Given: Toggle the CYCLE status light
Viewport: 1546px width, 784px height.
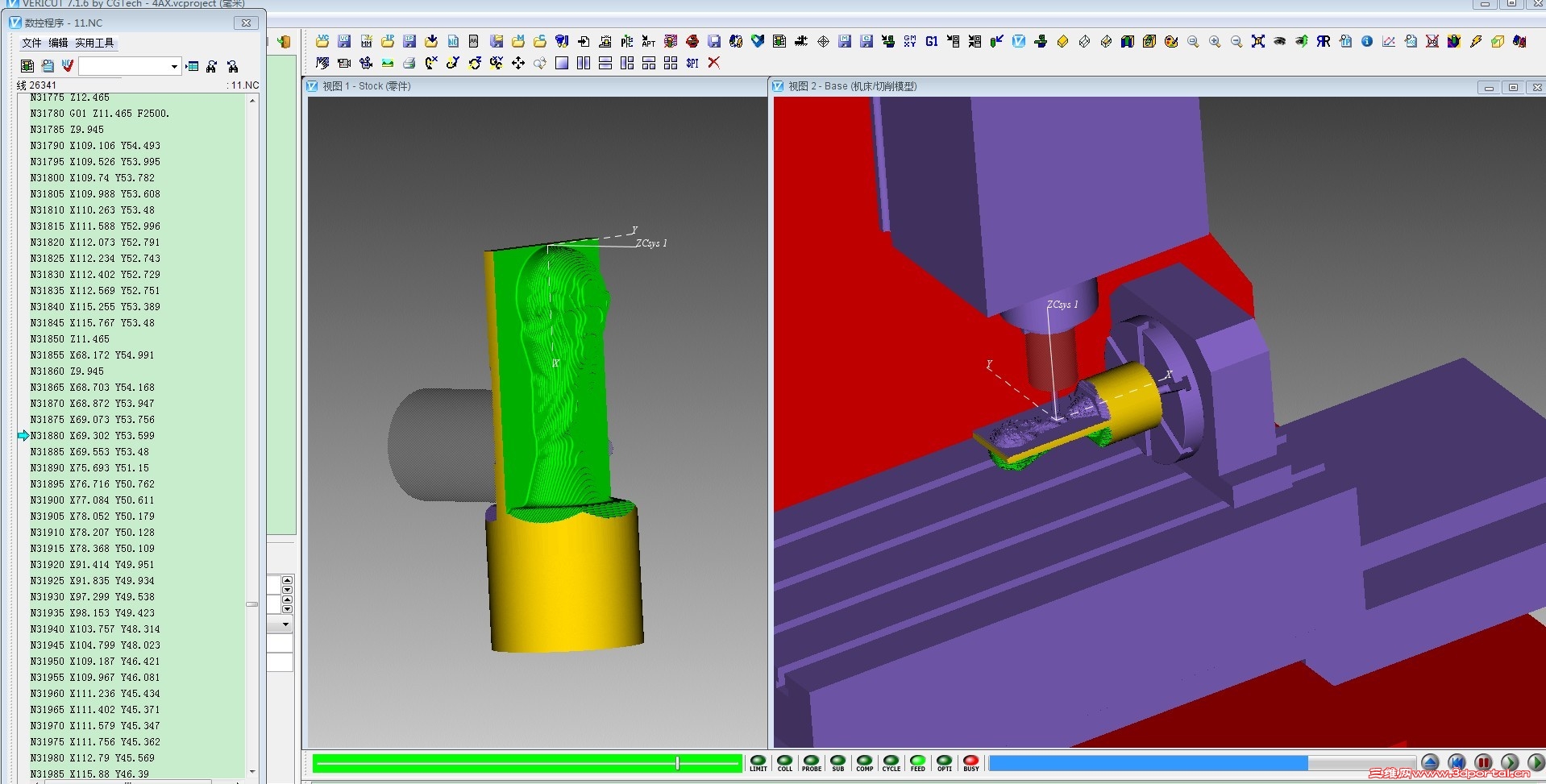Looking at the screenshot, I should [x=891, y=763].
